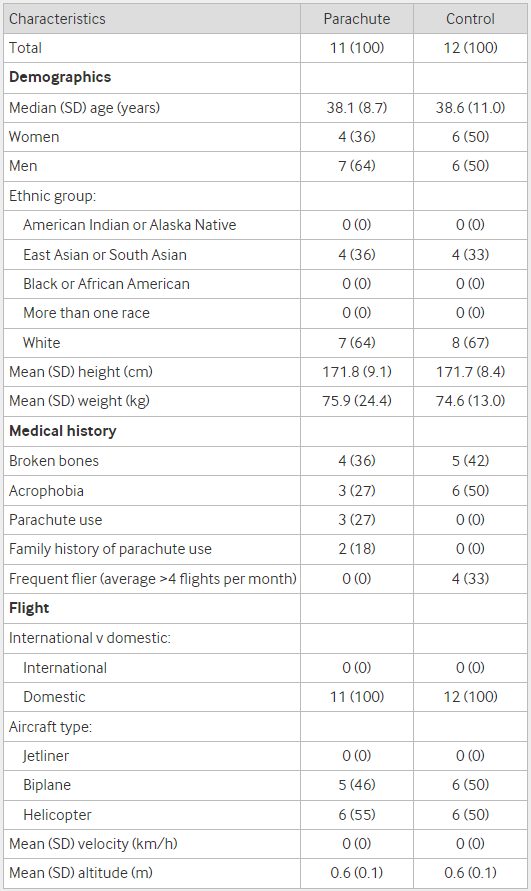531x891 pixels.
Task: Click Parachute value for Women
Action: tap(356, 137)
